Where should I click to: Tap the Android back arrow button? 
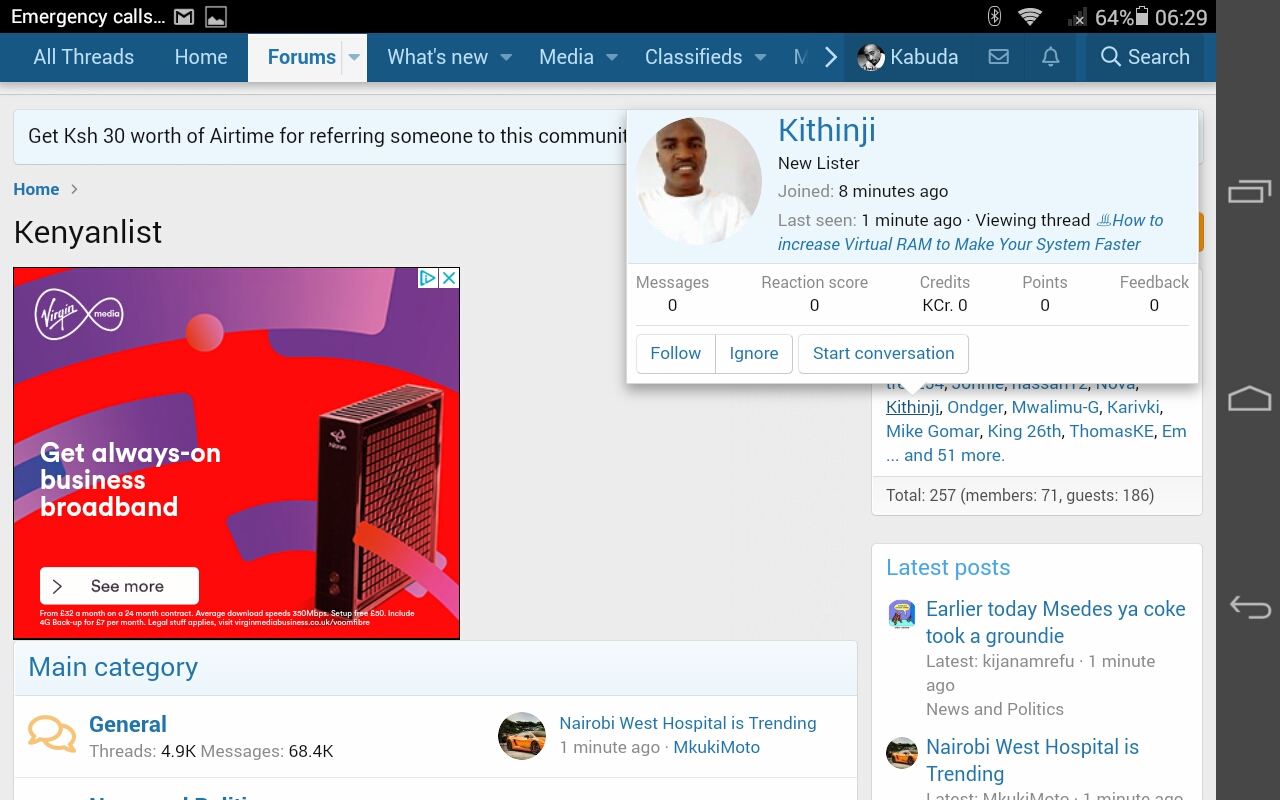pyautogui.click(x=1249, y=606)
